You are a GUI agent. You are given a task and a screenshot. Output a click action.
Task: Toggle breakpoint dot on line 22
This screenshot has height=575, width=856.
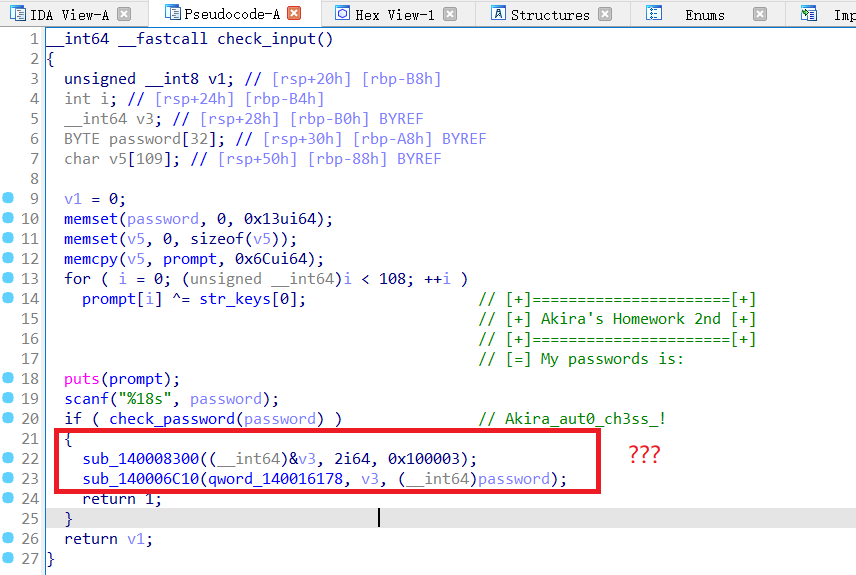coord(8,458)
